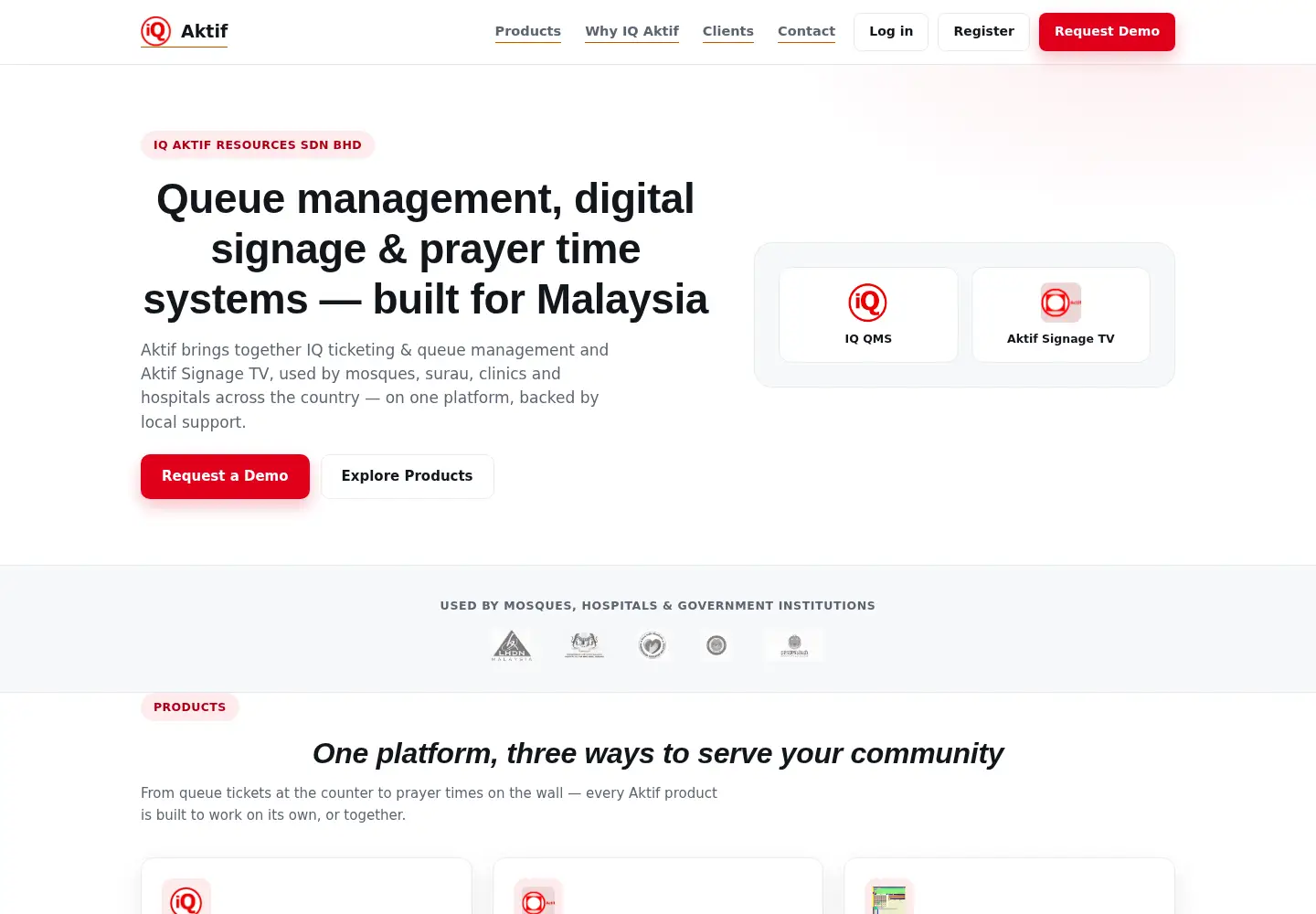Click the heart emblem client logo
The width and height of the screenshot is (1316, 914).
(652, 645)
